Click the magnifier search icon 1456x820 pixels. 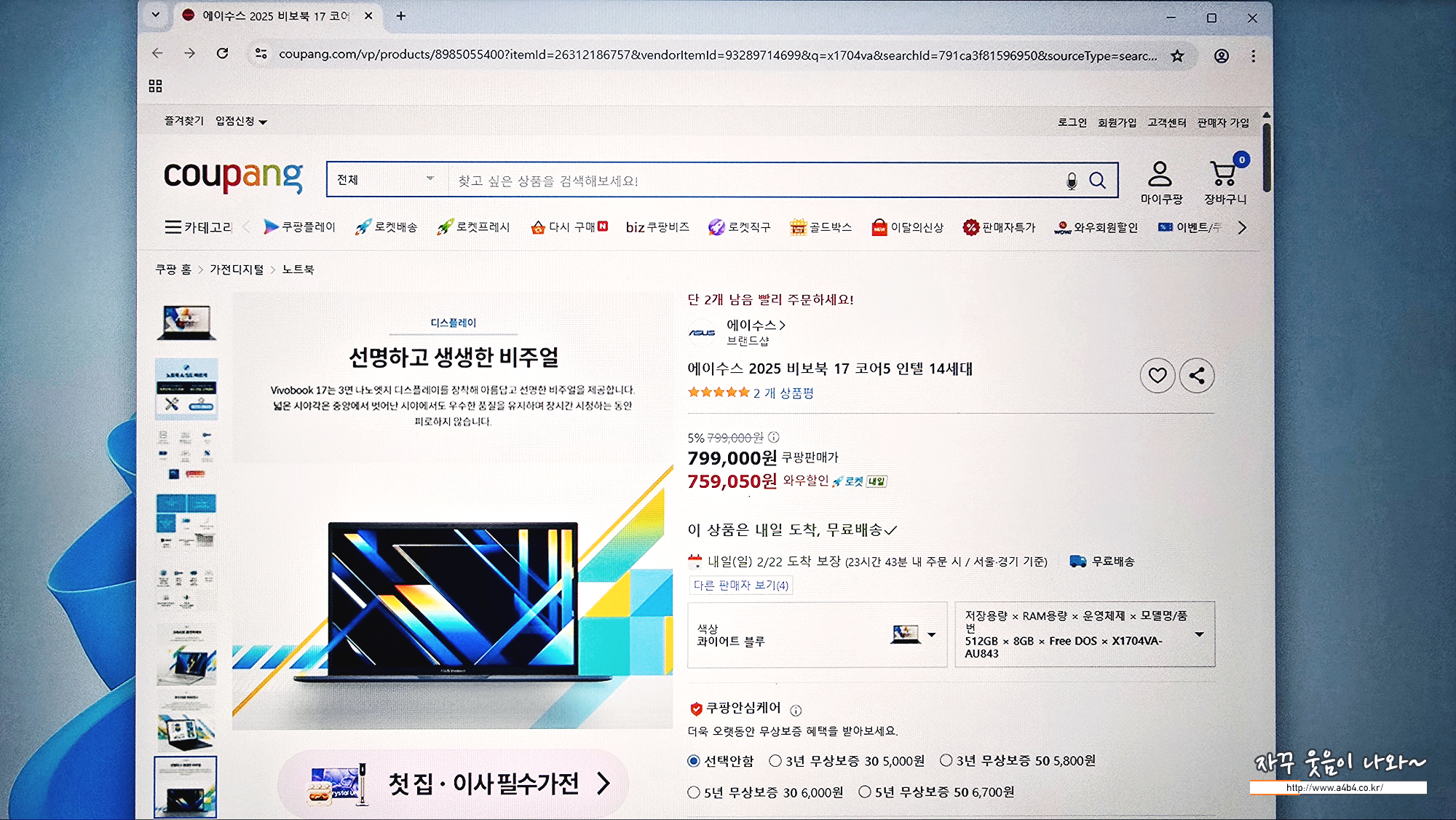(1097, 181)
